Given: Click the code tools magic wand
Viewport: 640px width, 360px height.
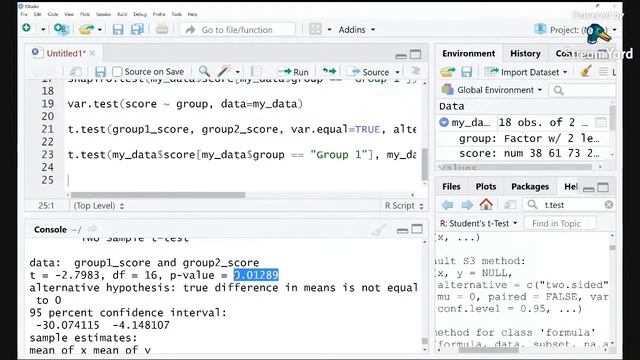Looking at the screenshot, I should pos(224,71).
